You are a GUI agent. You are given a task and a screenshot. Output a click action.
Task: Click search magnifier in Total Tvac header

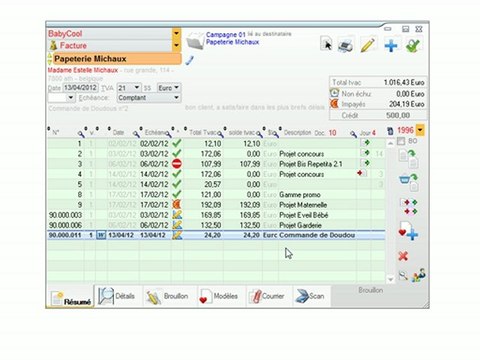[x=221, y=134]
